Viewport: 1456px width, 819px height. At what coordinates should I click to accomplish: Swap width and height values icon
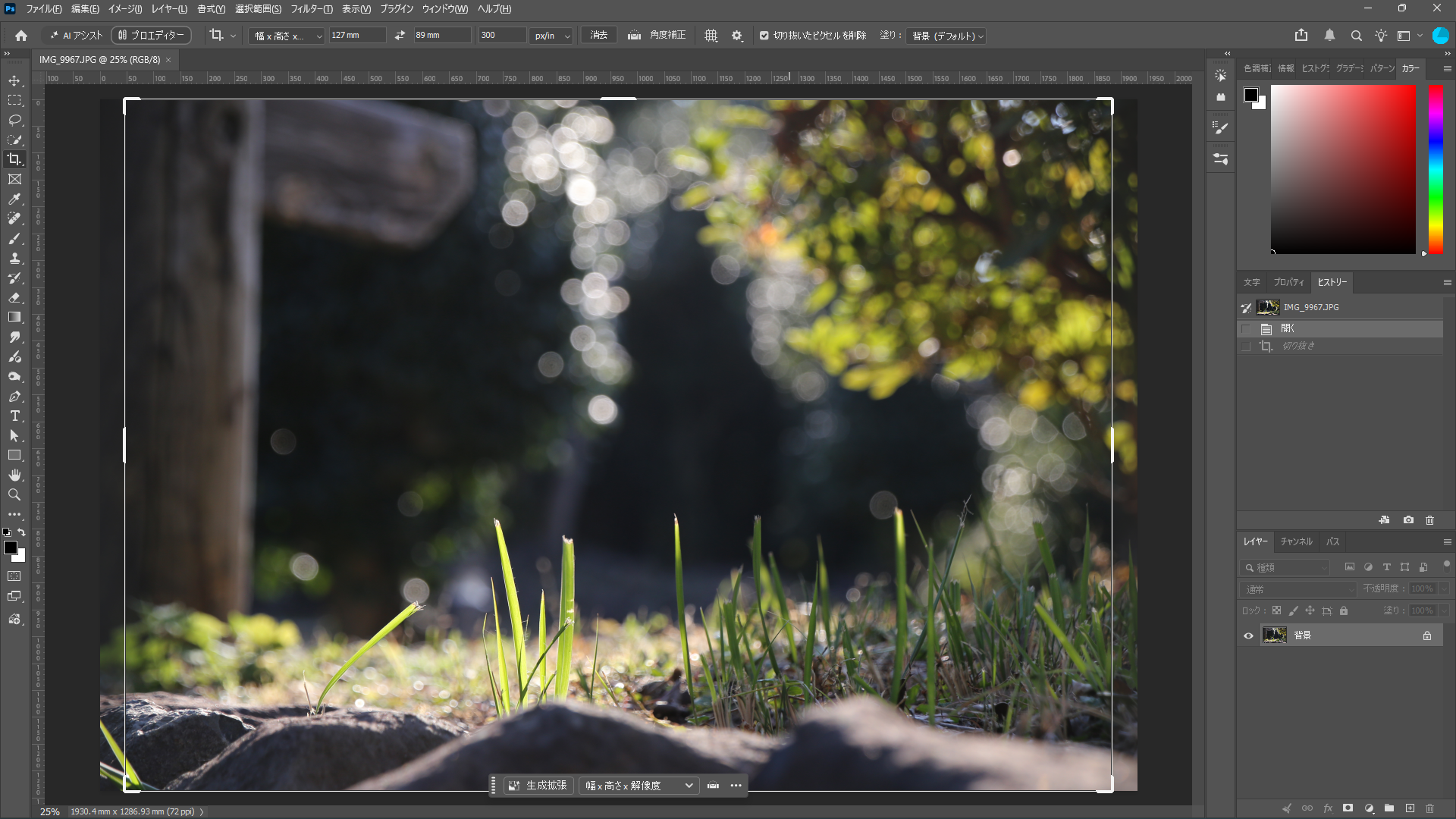pyautogui.click(x=400, y=35)
